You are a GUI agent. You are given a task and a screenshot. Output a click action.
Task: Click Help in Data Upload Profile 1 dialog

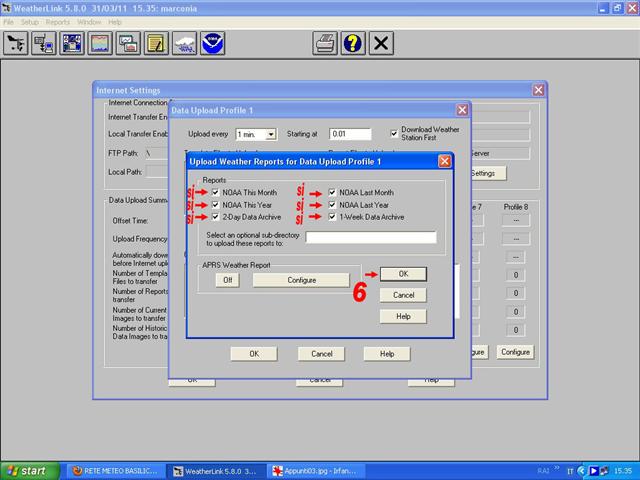click(387, 354)
